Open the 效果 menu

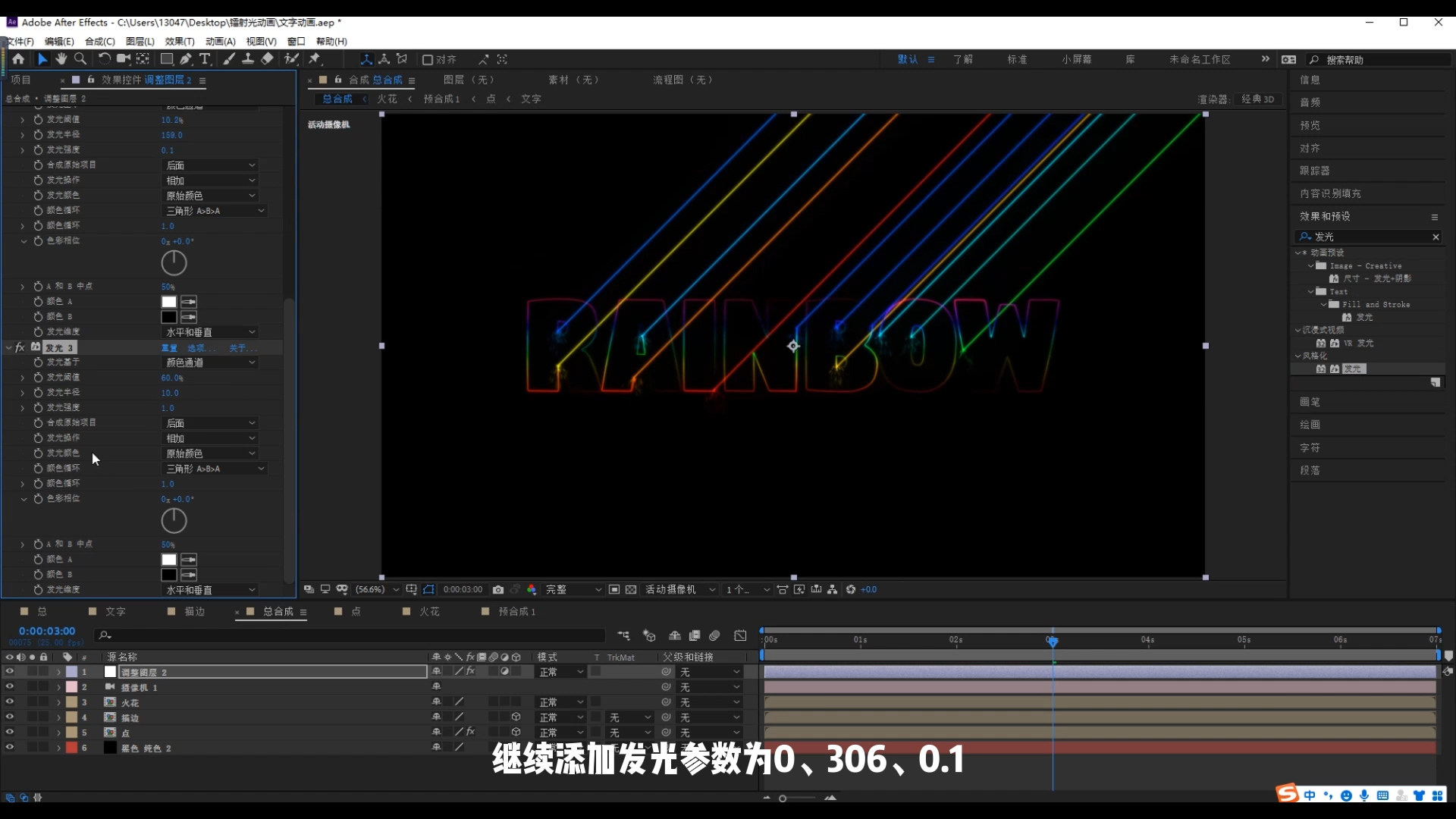(x=179, y=41)
